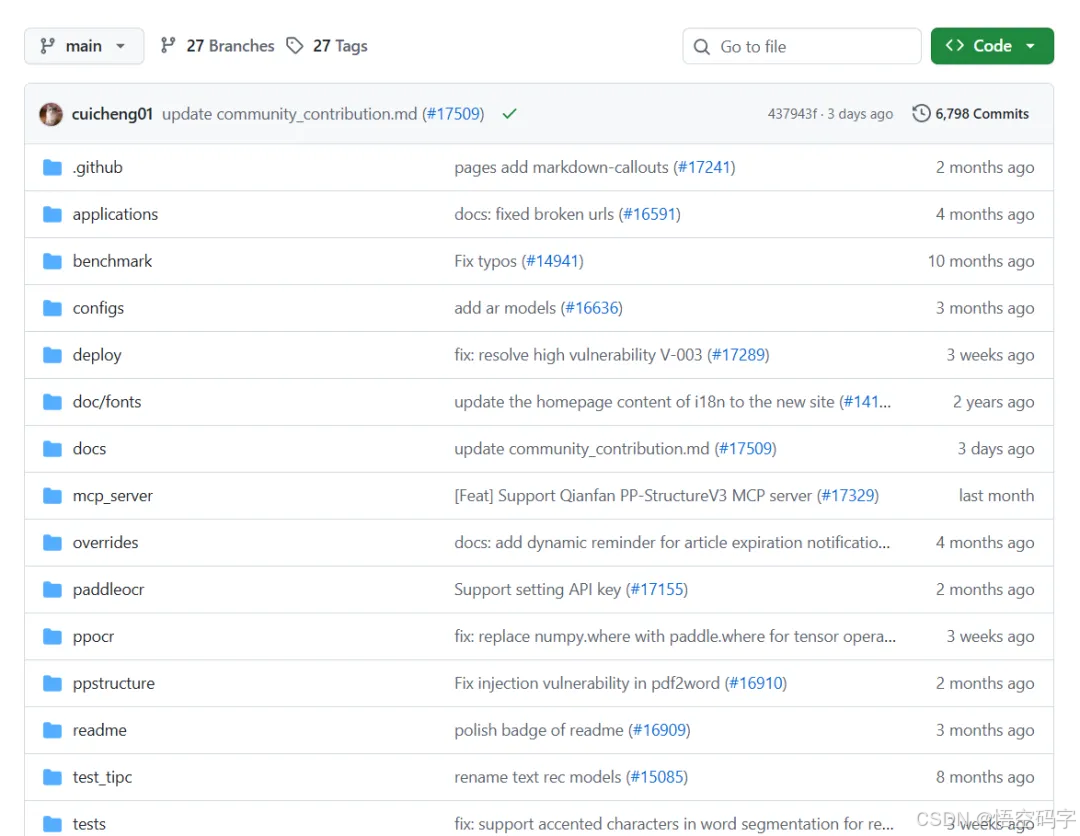Screen dimensions: 1080x836
Task: Click the folder icon for doc/fonts
Action: pyautogui.click(x=52, y=401)
